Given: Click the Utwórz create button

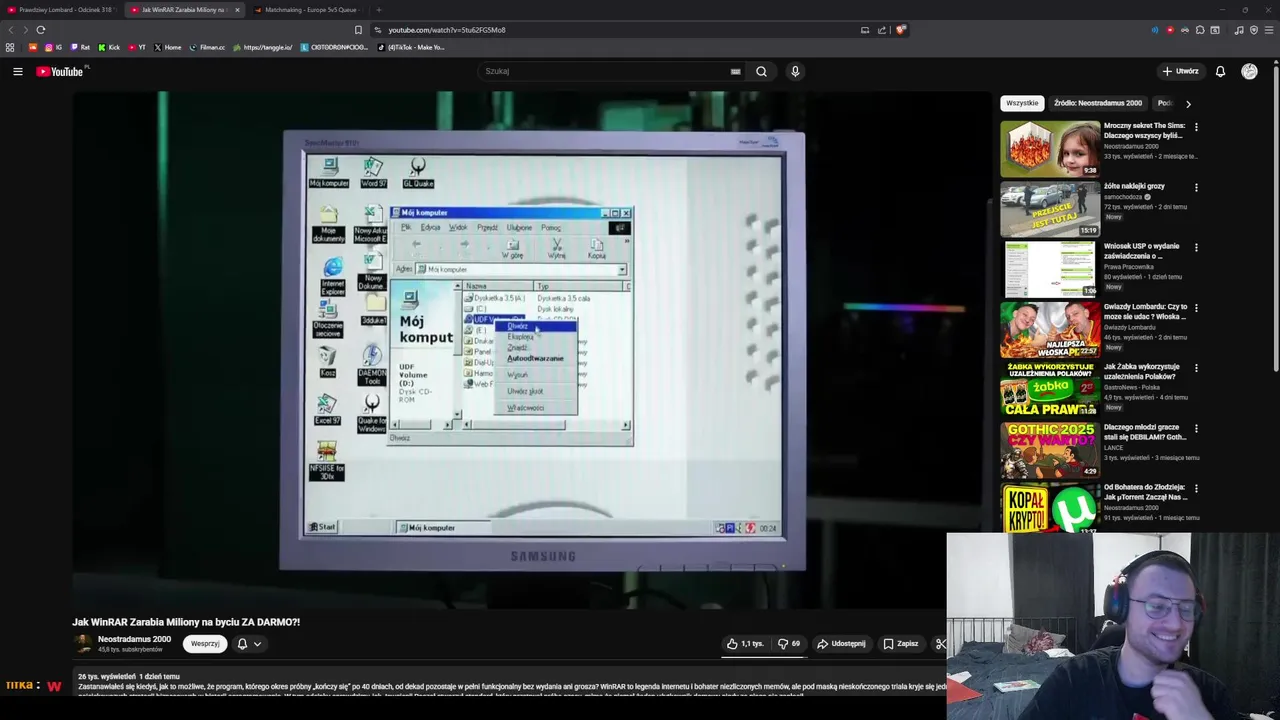Looking at the screenshot, I should point(1180,71).
